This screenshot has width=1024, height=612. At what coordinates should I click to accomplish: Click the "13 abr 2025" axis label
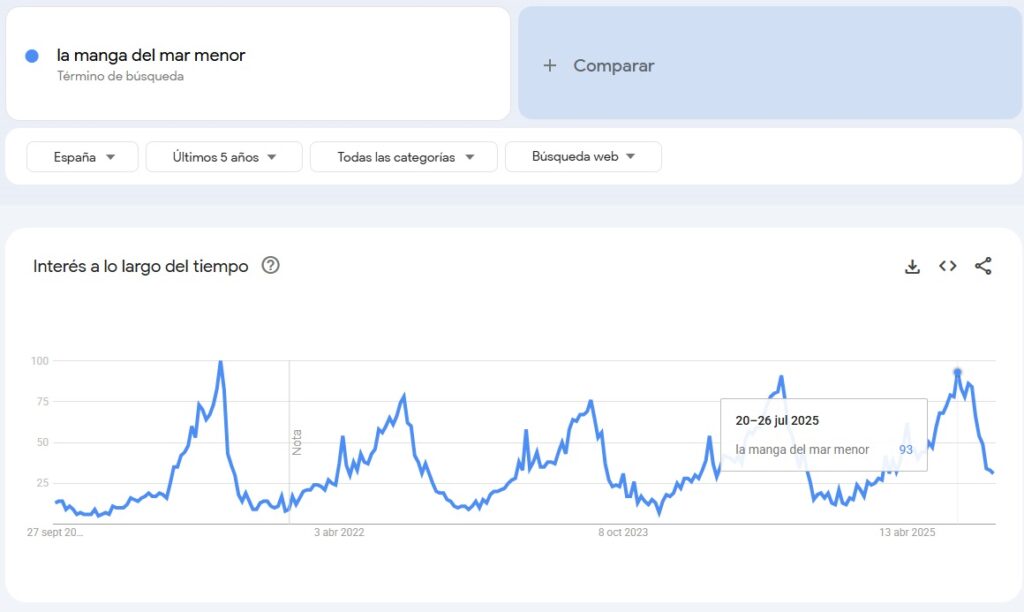(907, 533)
